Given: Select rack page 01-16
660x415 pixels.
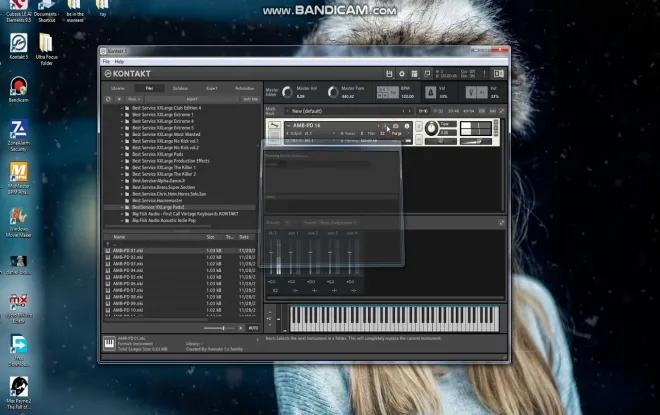Looking at the screenshot, I should (x=423, y=111).
